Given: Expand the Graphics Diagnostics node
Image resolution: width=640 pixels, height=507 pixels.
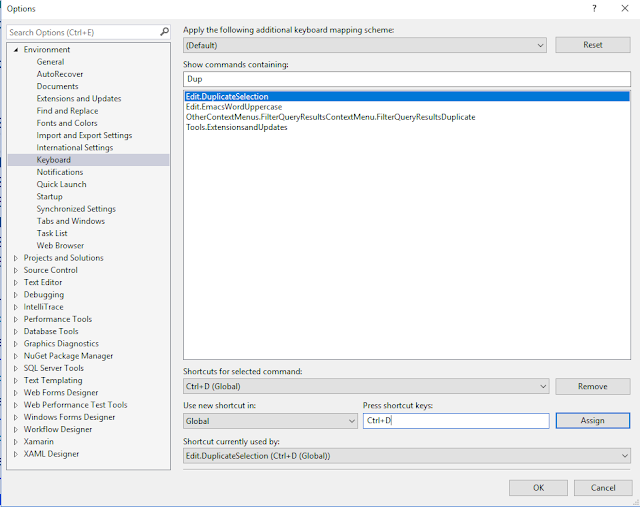Looking at the screenshot, I should point(16,344).
